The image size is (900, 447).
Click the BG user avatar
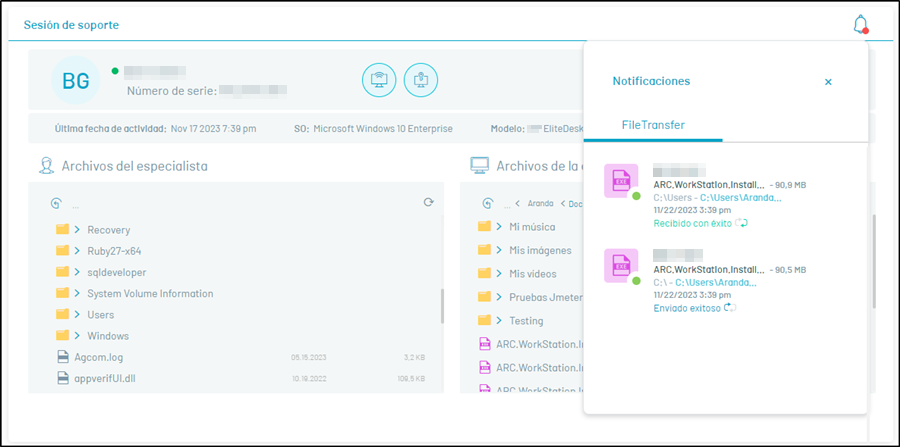coord(76,81)
